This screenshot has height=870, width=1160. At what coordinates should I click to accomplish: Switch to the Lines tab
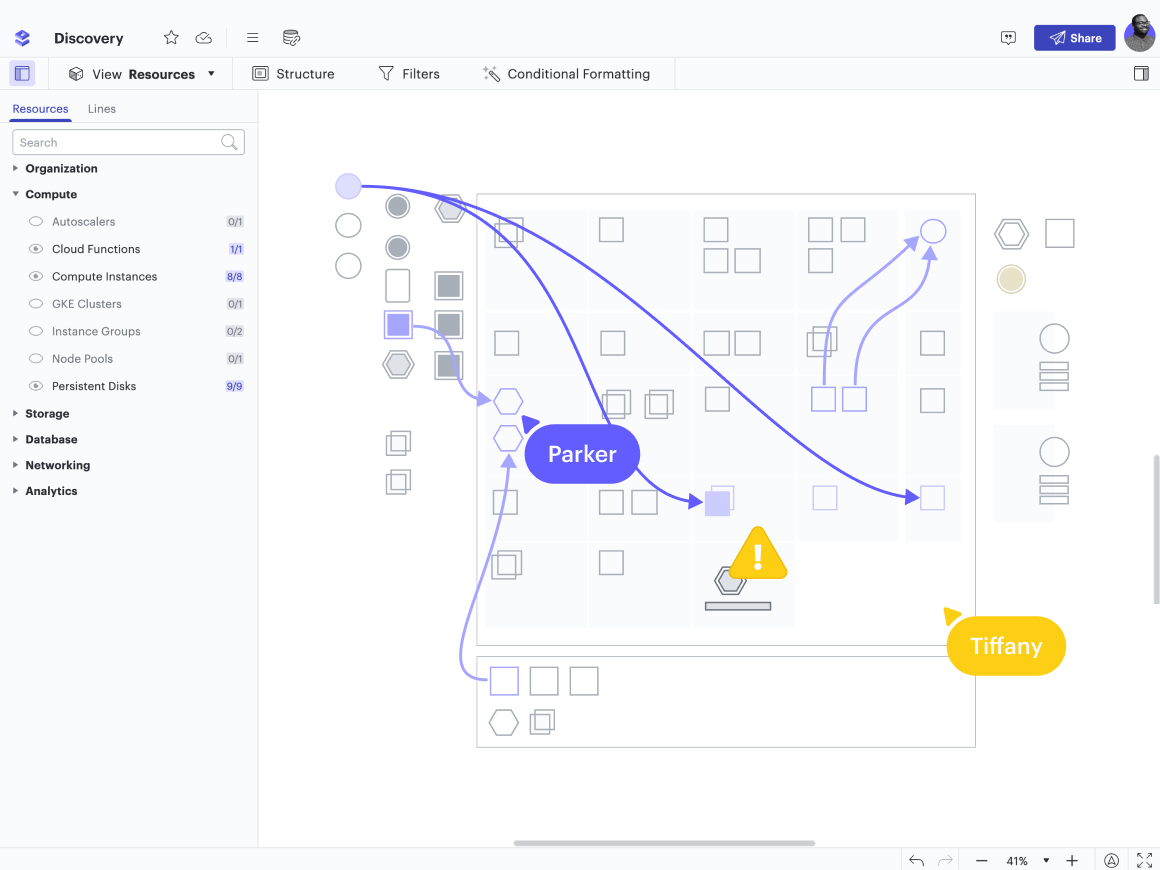(101, 109)
